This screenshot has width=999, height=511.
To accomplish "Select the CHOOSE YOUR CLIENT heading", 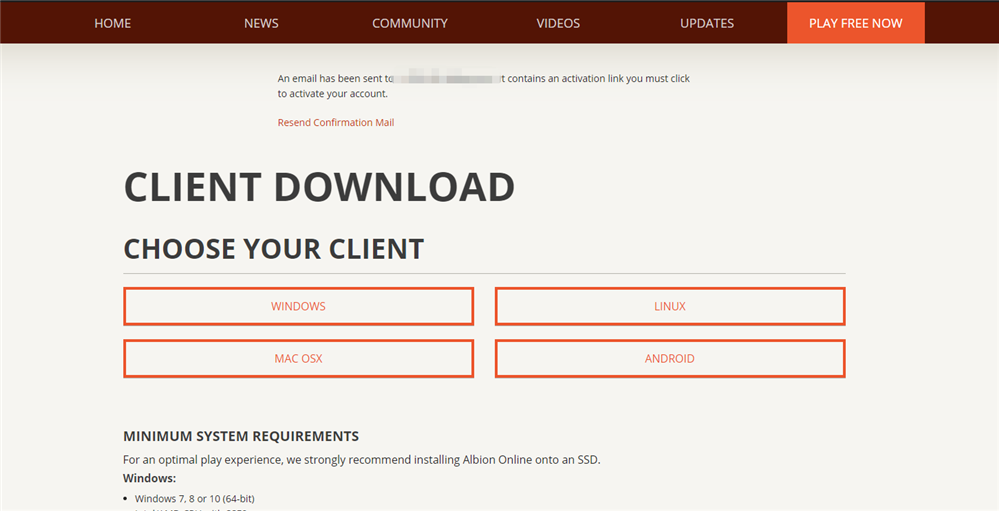I will coord(274,249).
